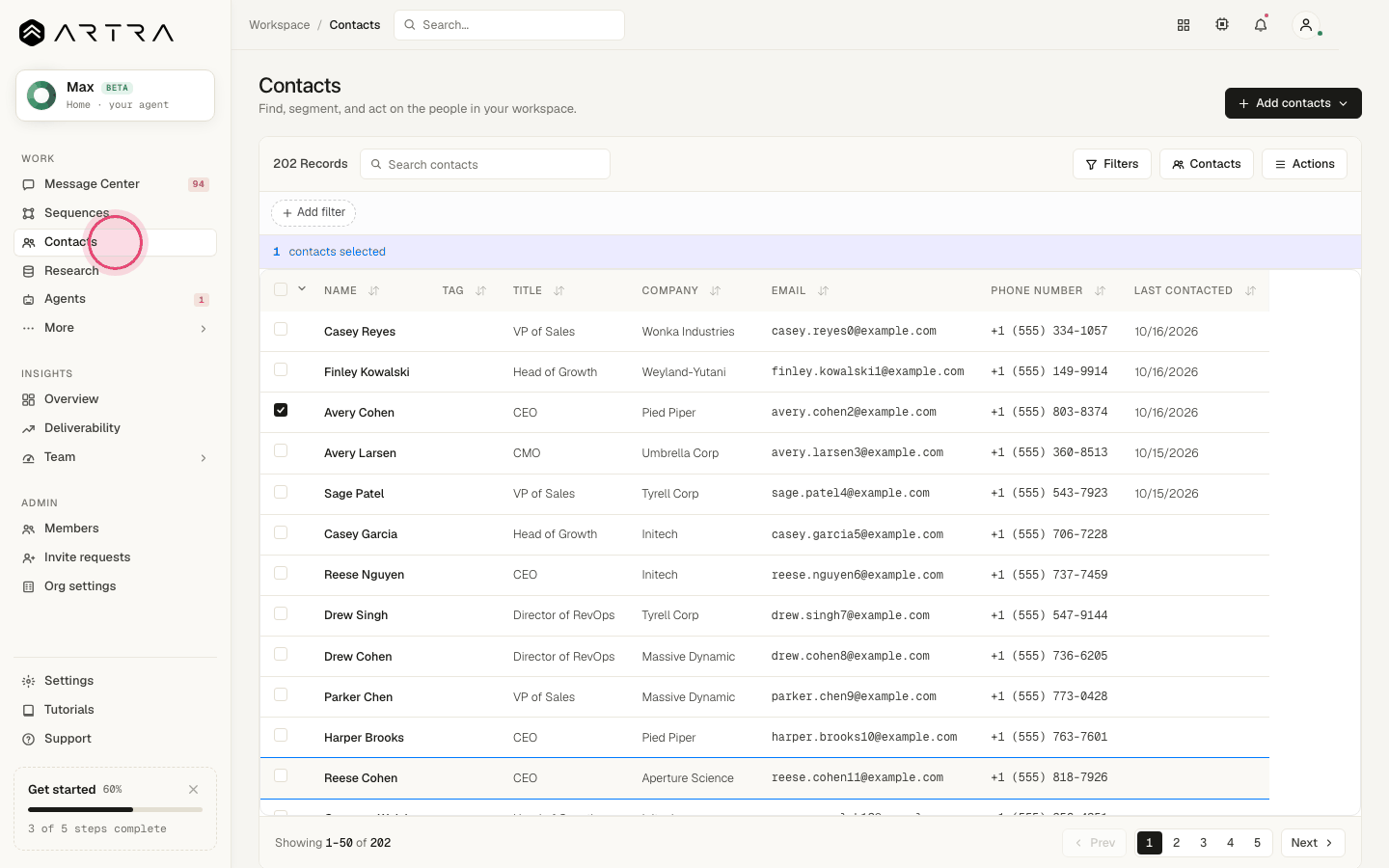Image resolution: width=1389 pixels, height=868 pixels.
Task: Select the Casey Reyes row checkbox
Action: coord(281,329)
